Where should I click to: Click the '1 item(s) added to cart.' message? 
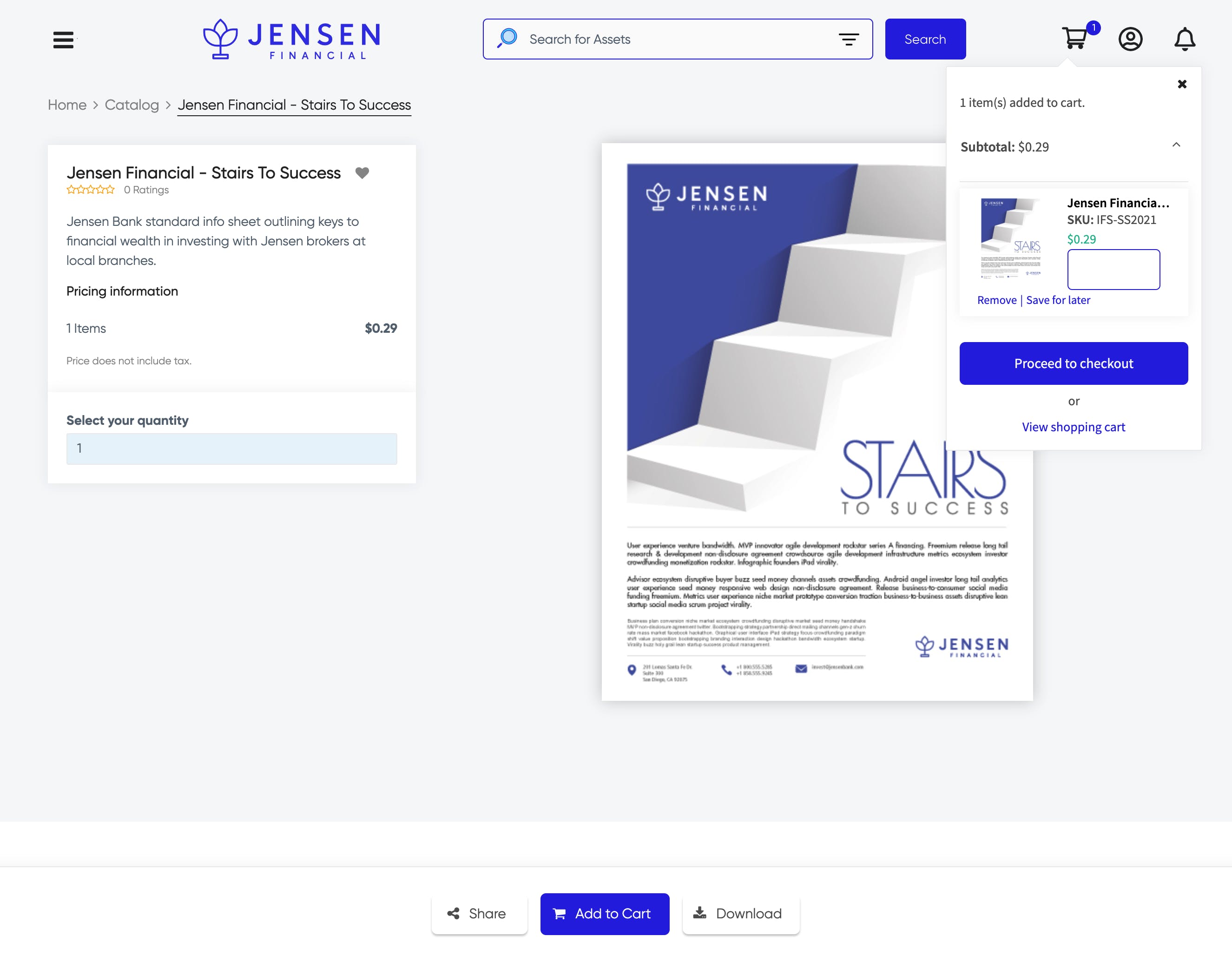coord(1022,103)
